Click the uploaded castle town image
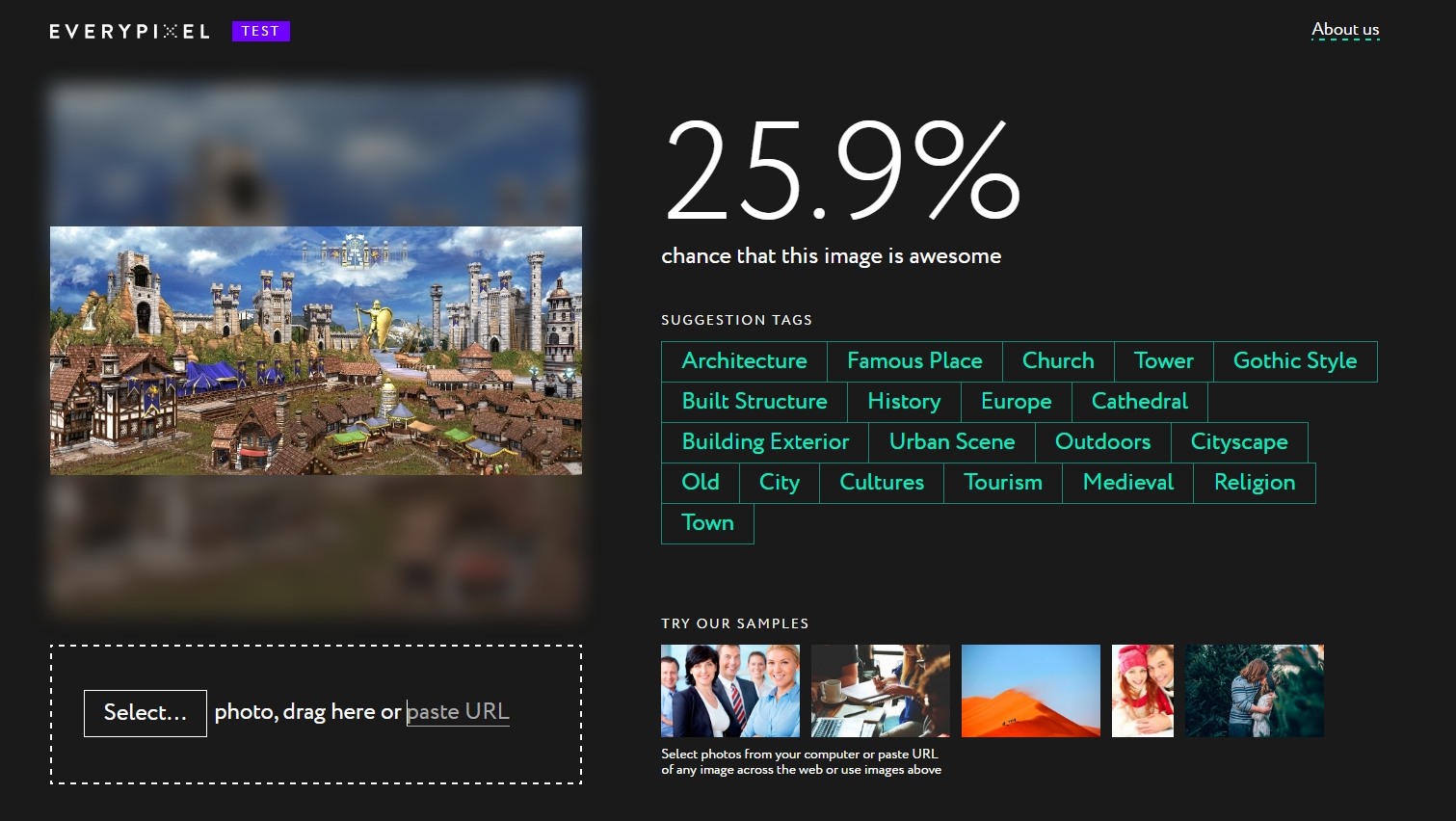The image size is (1456, 821). (316, 350)
